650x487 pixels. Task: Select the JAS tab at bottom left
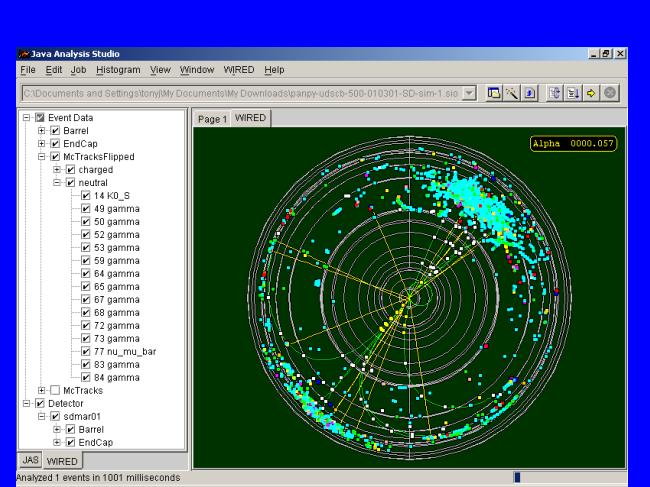(x=30, y=461)
